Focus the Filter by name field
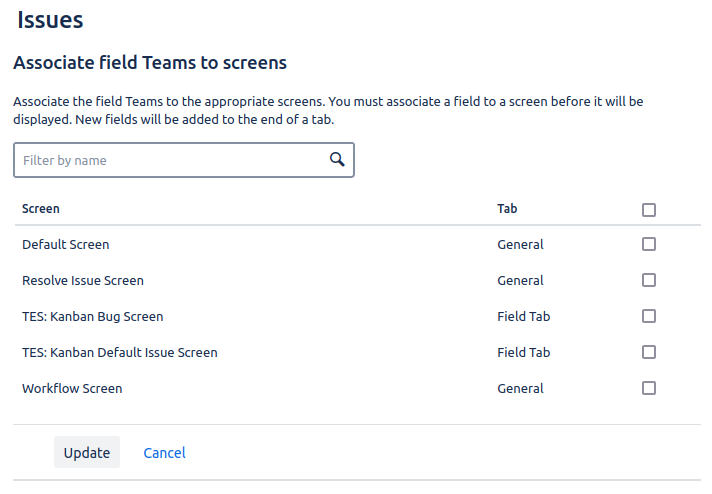Screen dimensions: 712x494 pyautogui.click(x=170, y=160)
